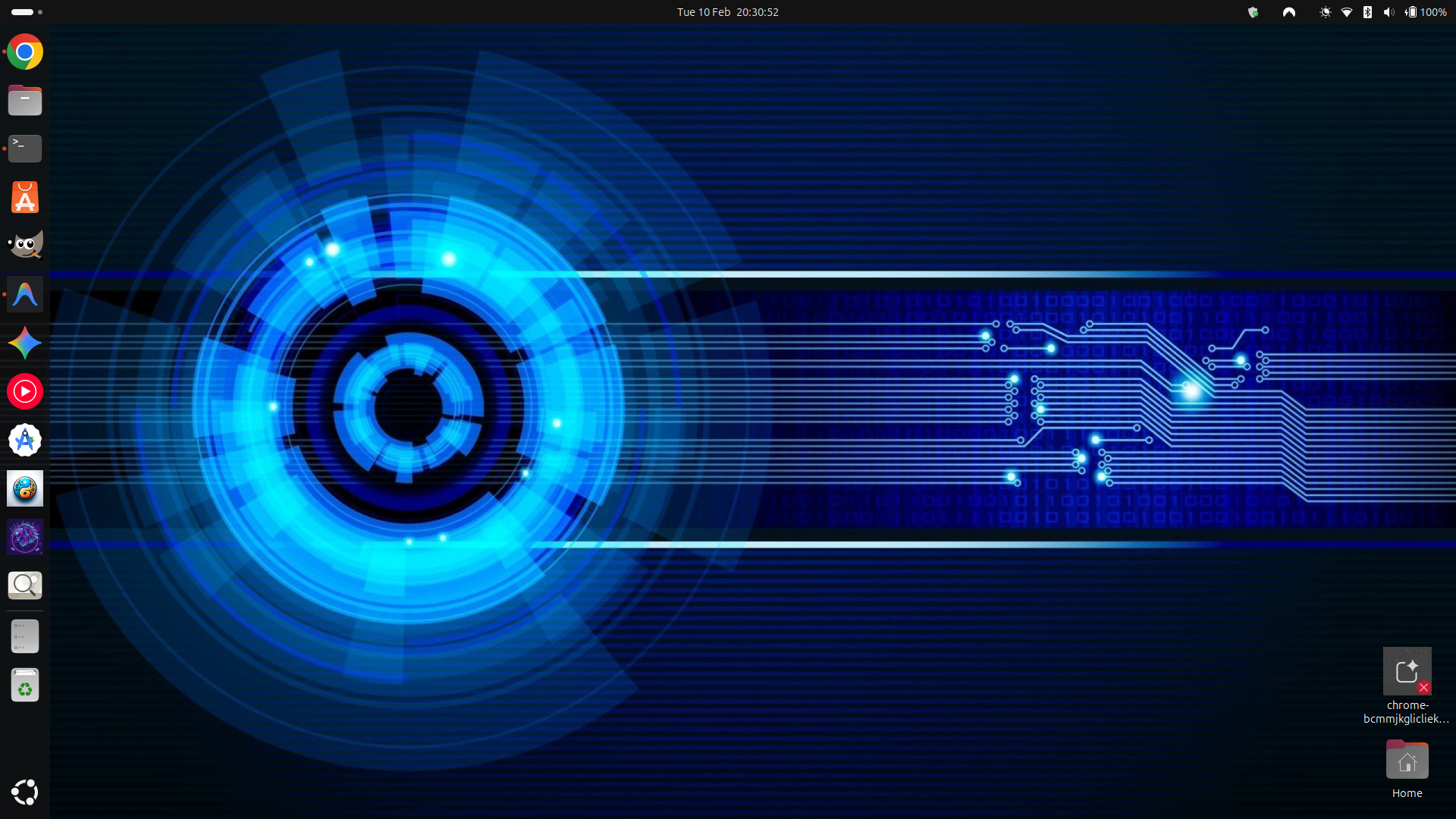Open the blue compass drafting app icon
Viewport: 1456px width, 819px height.
pyautogui.click(x=25, y=440)
